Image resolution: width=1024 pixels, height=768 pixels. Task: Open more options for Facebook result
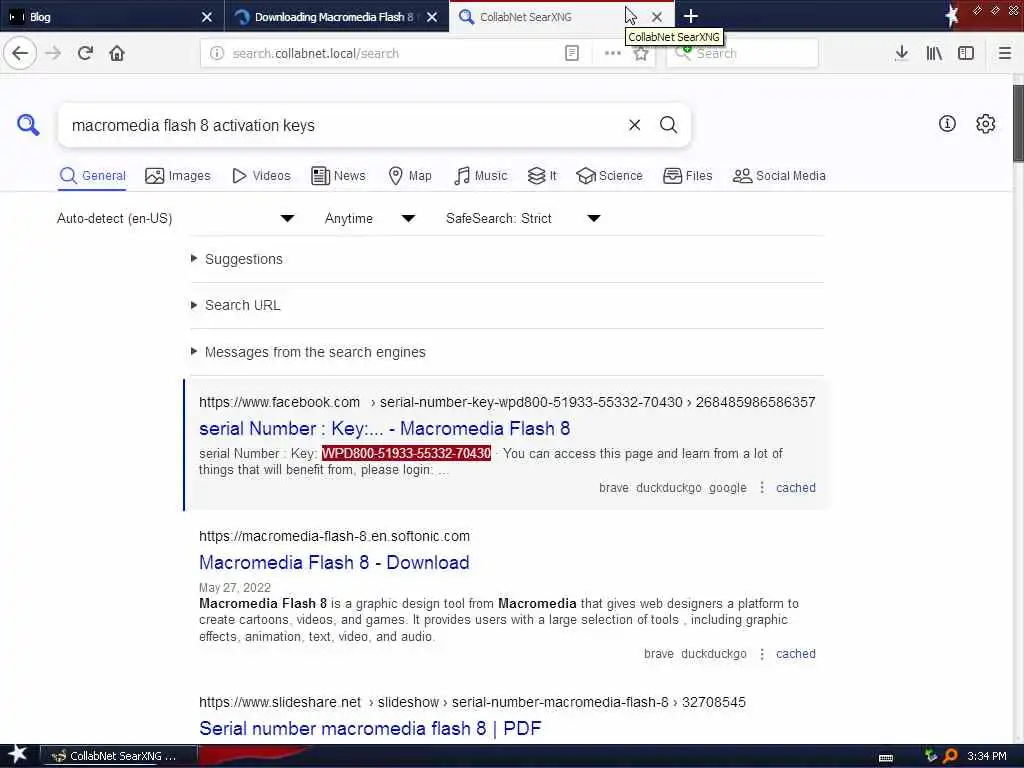[761, 487]
